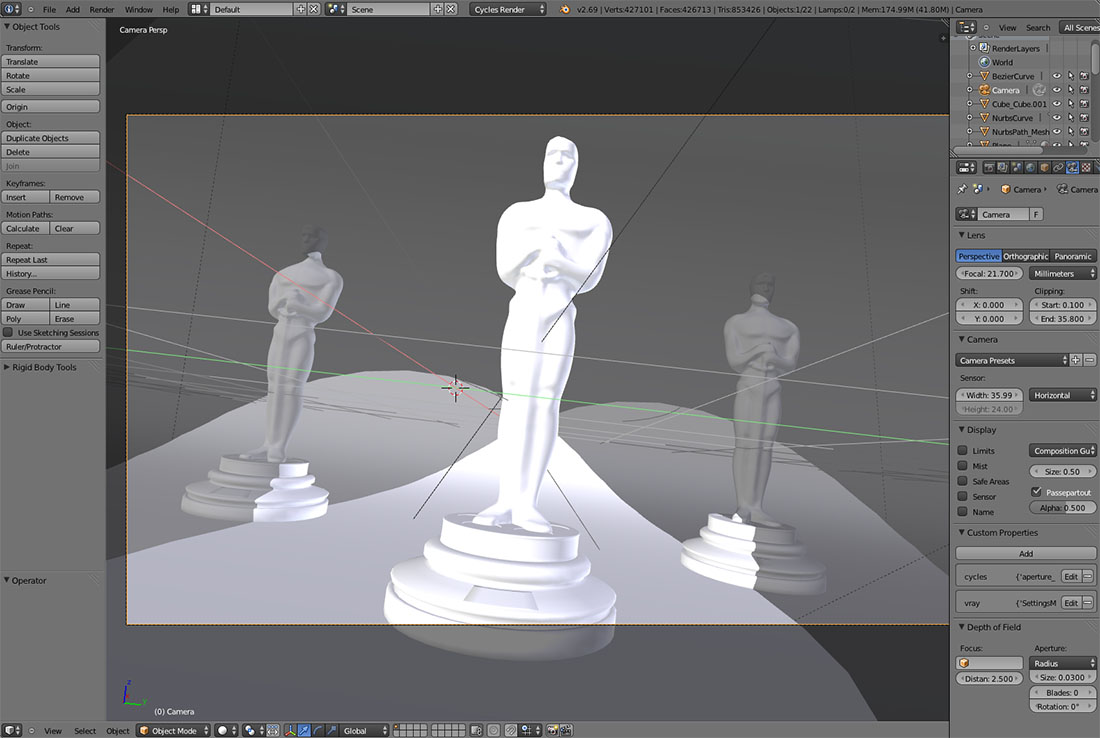The height and width of the screenshot is (738, 1100).
Task: Select the translate manipulator arrow icon
Action: pos(304,730)
